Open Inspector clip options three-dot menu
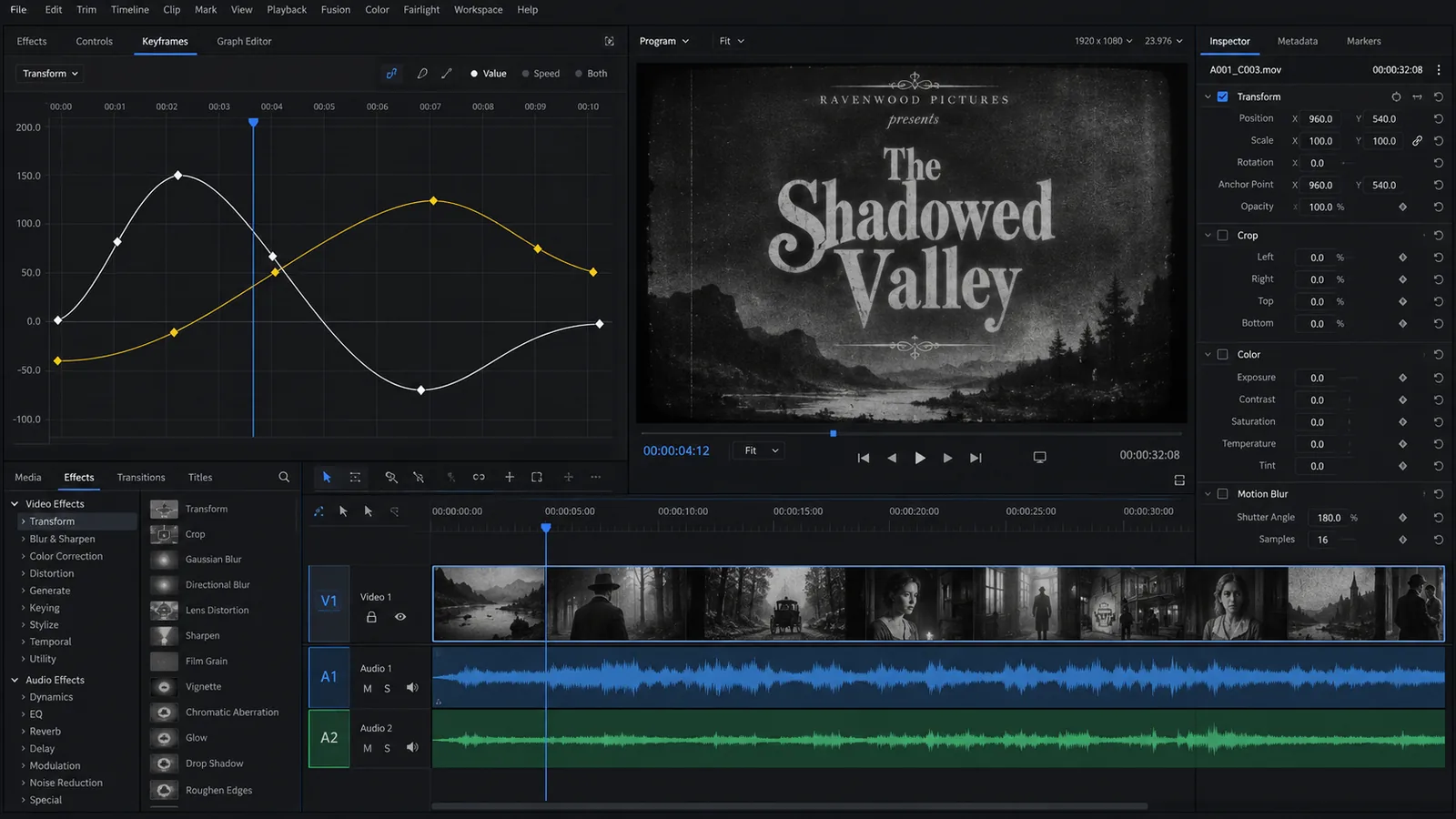 click(x=1439, y=70)
